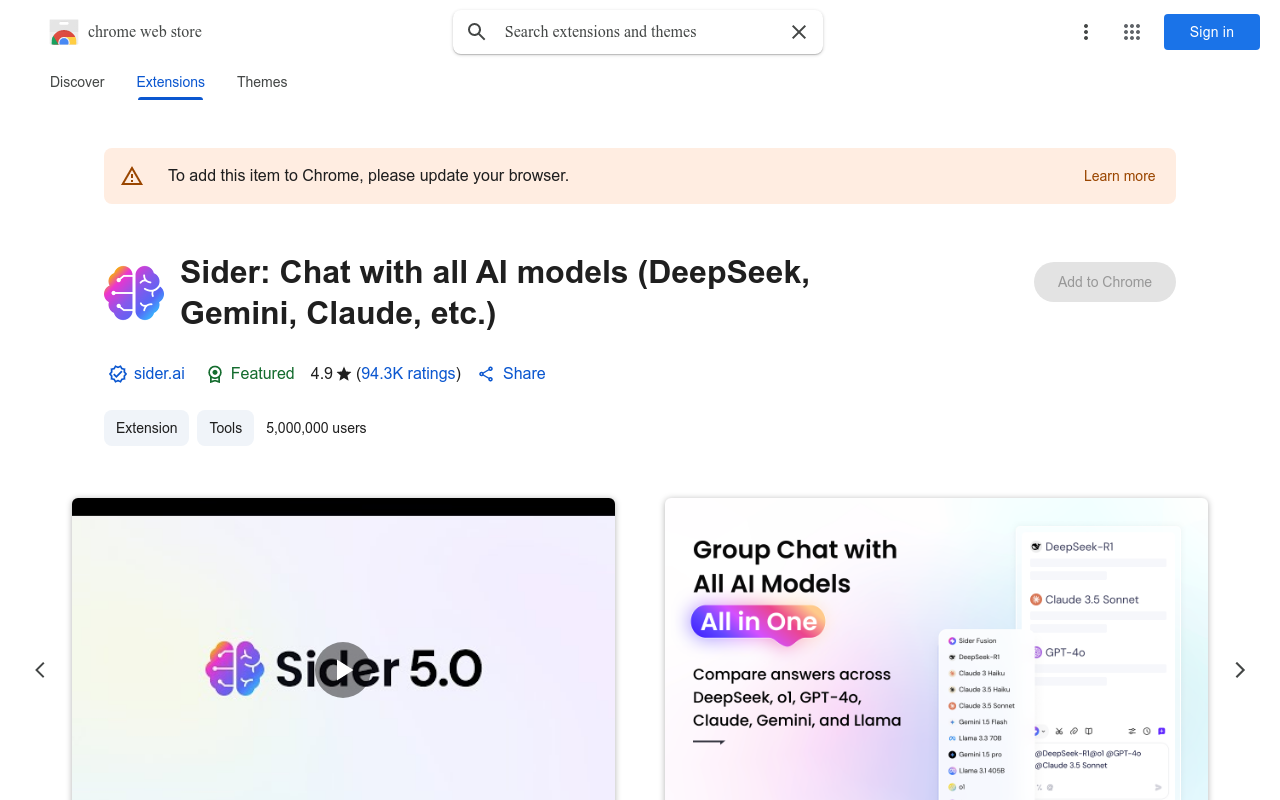Click the warning triangle icon in banner

[x=132, y=176]
